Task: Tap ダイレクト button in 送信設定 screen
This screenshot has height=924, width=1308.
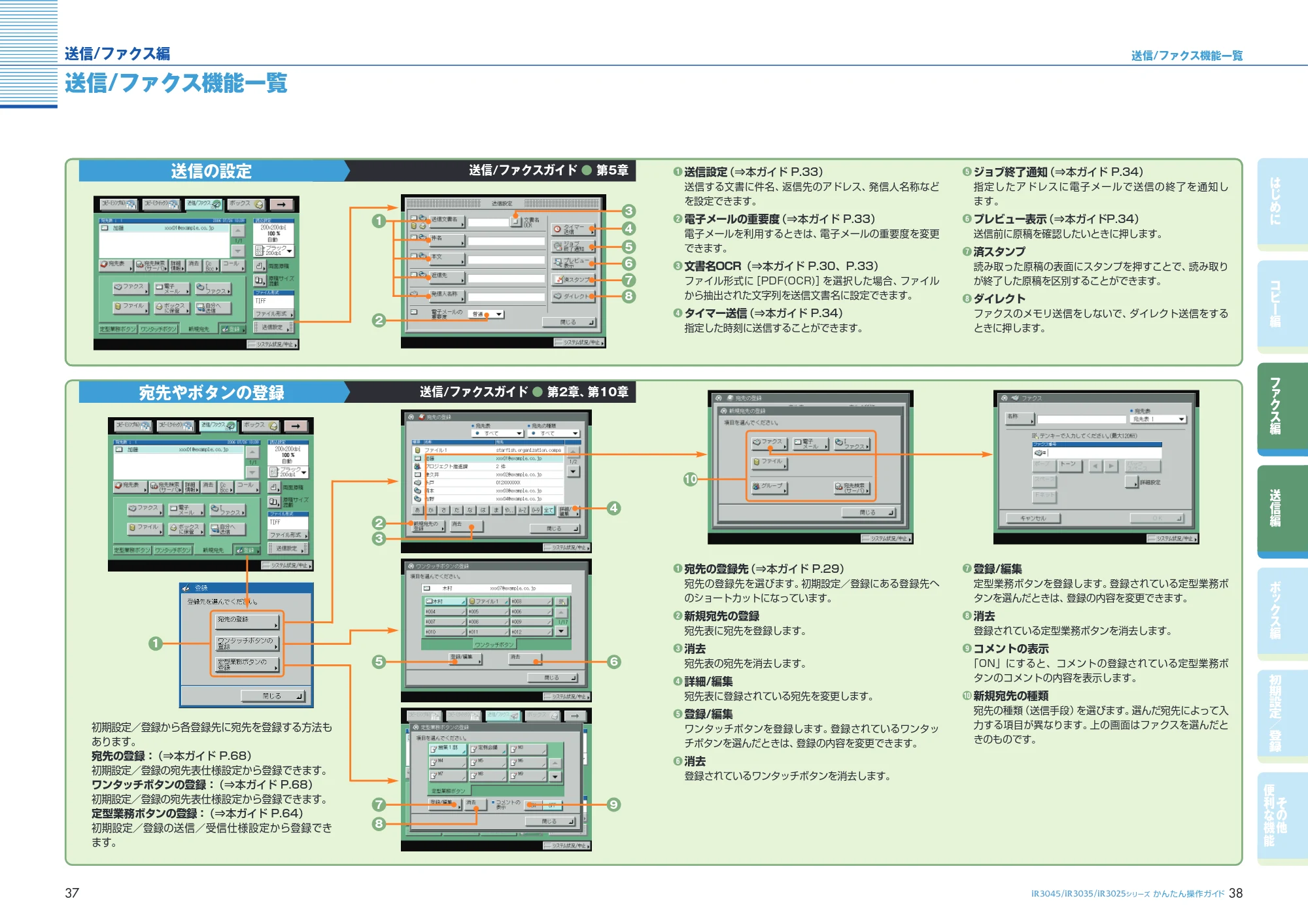Action: [573, 296]
